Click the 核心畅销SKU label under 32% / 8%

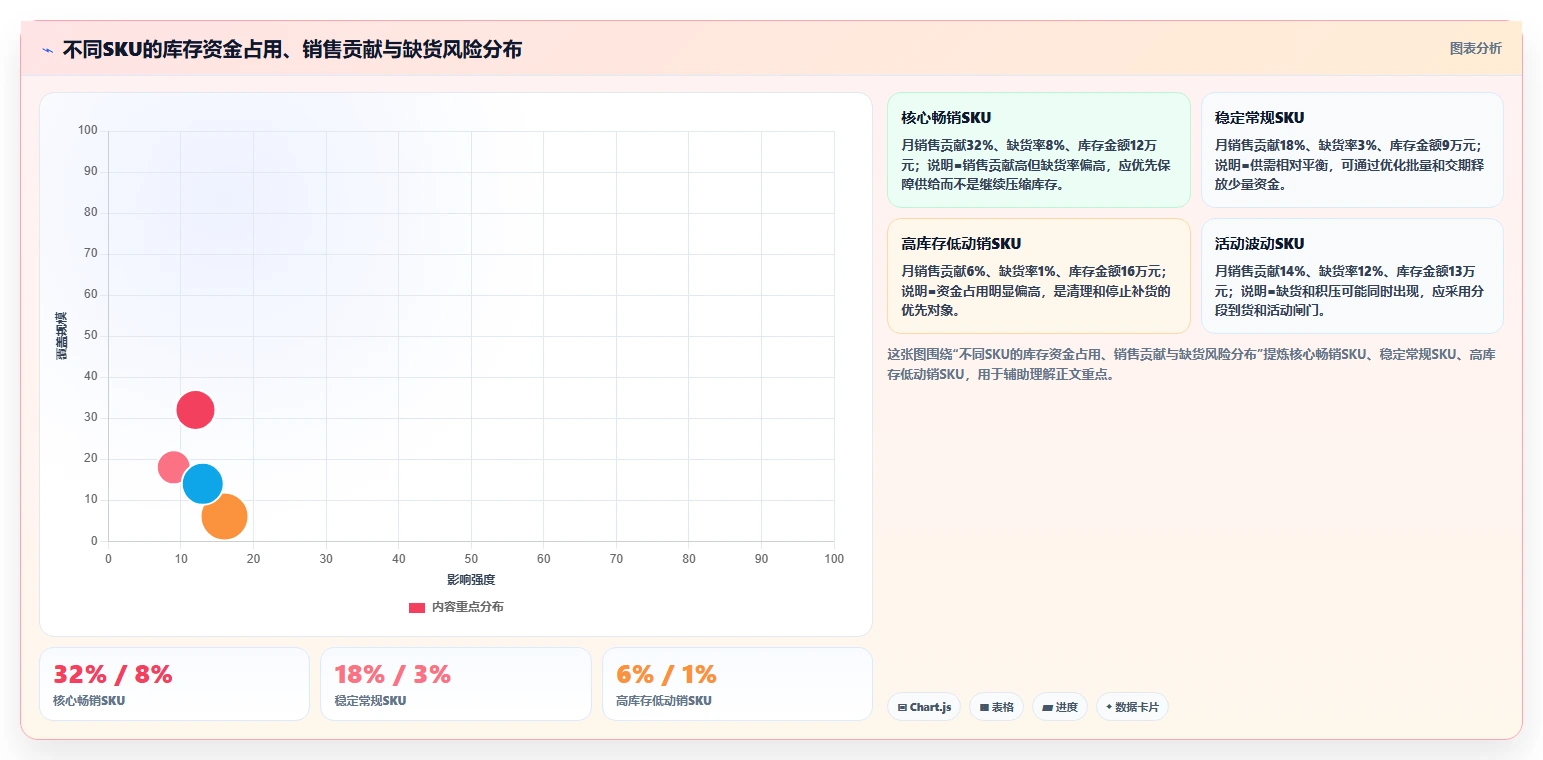[x=89, y=701]
